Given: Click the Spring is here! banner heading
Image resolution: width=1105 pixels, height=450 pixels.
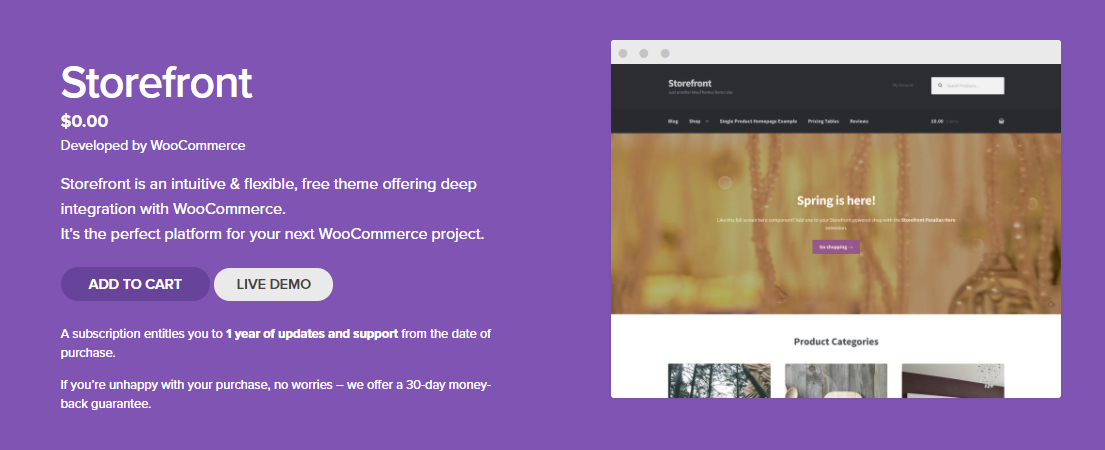Looking at the screenshot, I should coord(836,201).
